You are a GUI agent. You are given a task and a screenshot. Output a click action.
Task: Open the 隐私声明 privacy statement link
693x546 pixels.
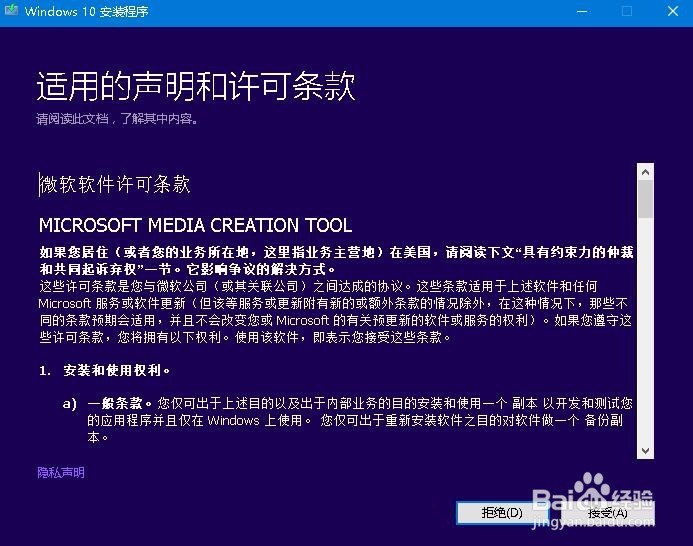[x=61, y=473]
